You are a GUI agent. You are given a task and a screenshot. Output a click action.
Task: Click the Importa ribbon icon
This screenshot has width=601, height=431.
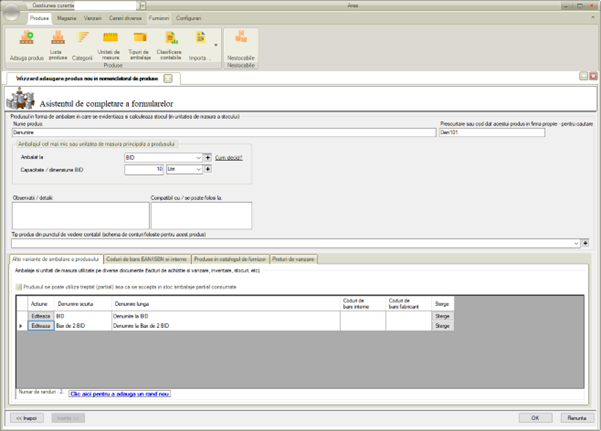tap(200, 45)
